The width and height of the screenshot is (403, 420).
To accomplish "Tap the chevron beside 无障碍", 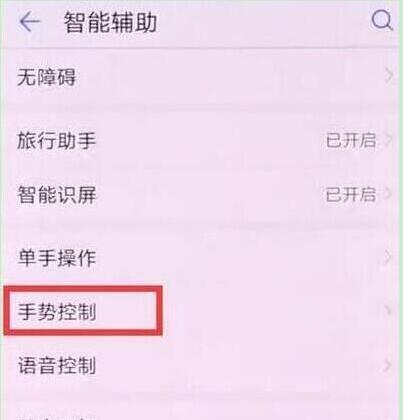I will 389,77.
